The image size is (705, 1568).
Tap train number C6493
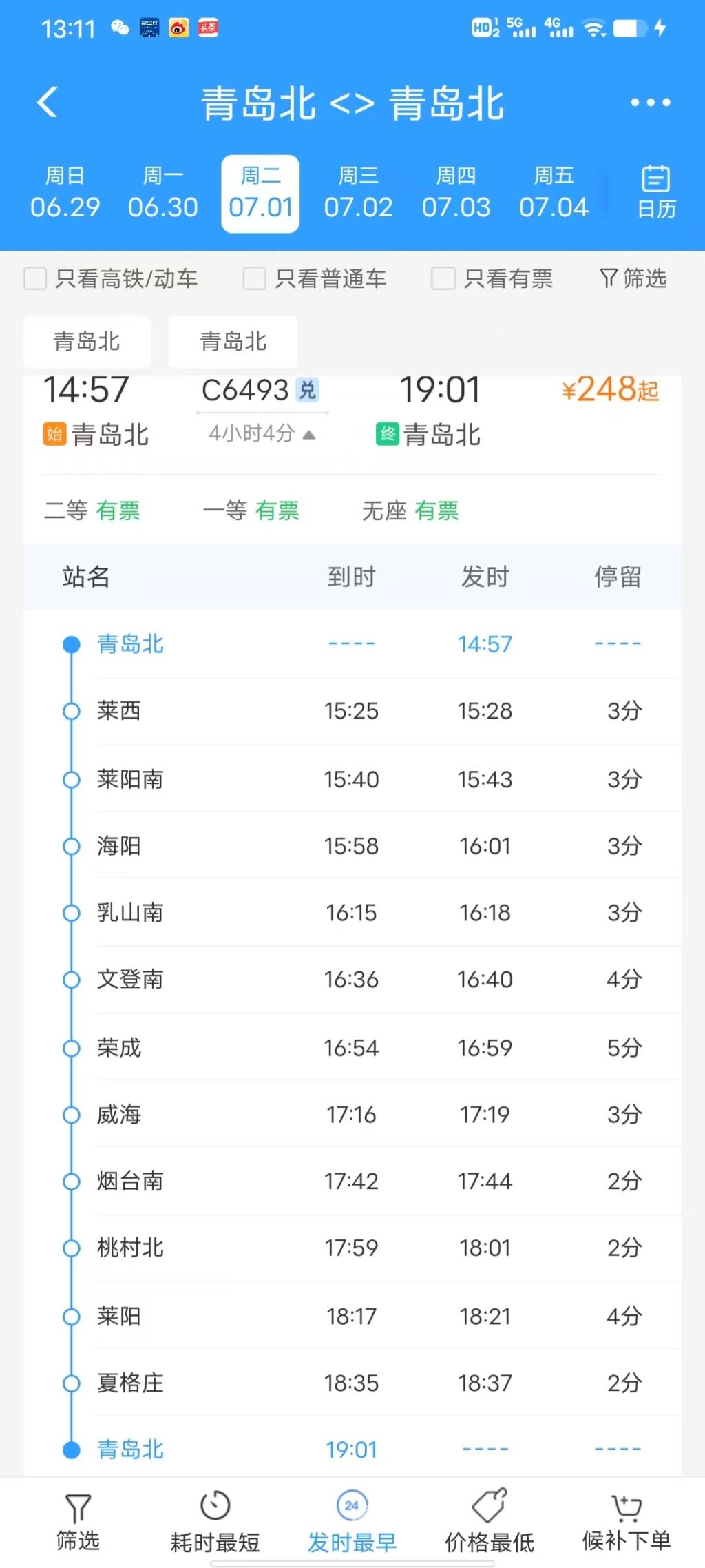click(245, 391)
